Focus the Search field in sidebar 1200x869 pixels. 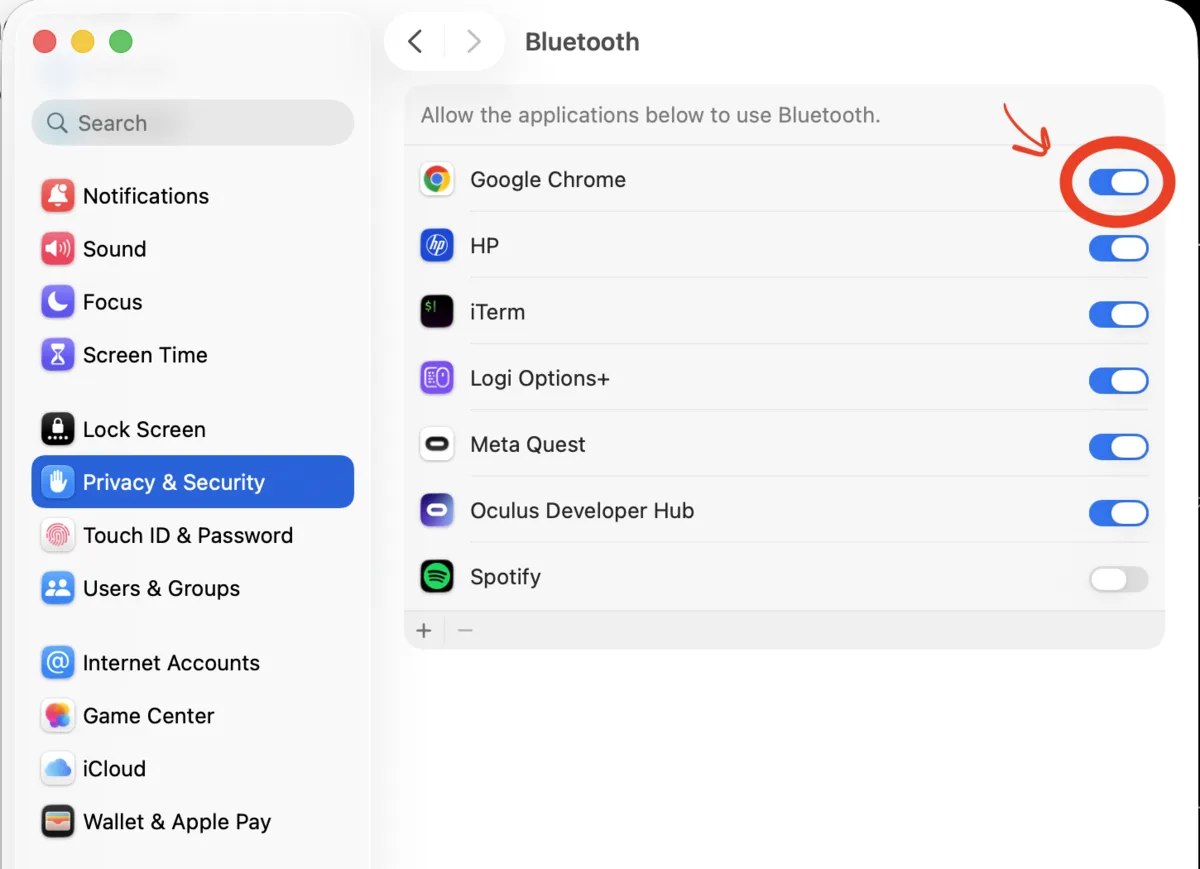(193, 123)
